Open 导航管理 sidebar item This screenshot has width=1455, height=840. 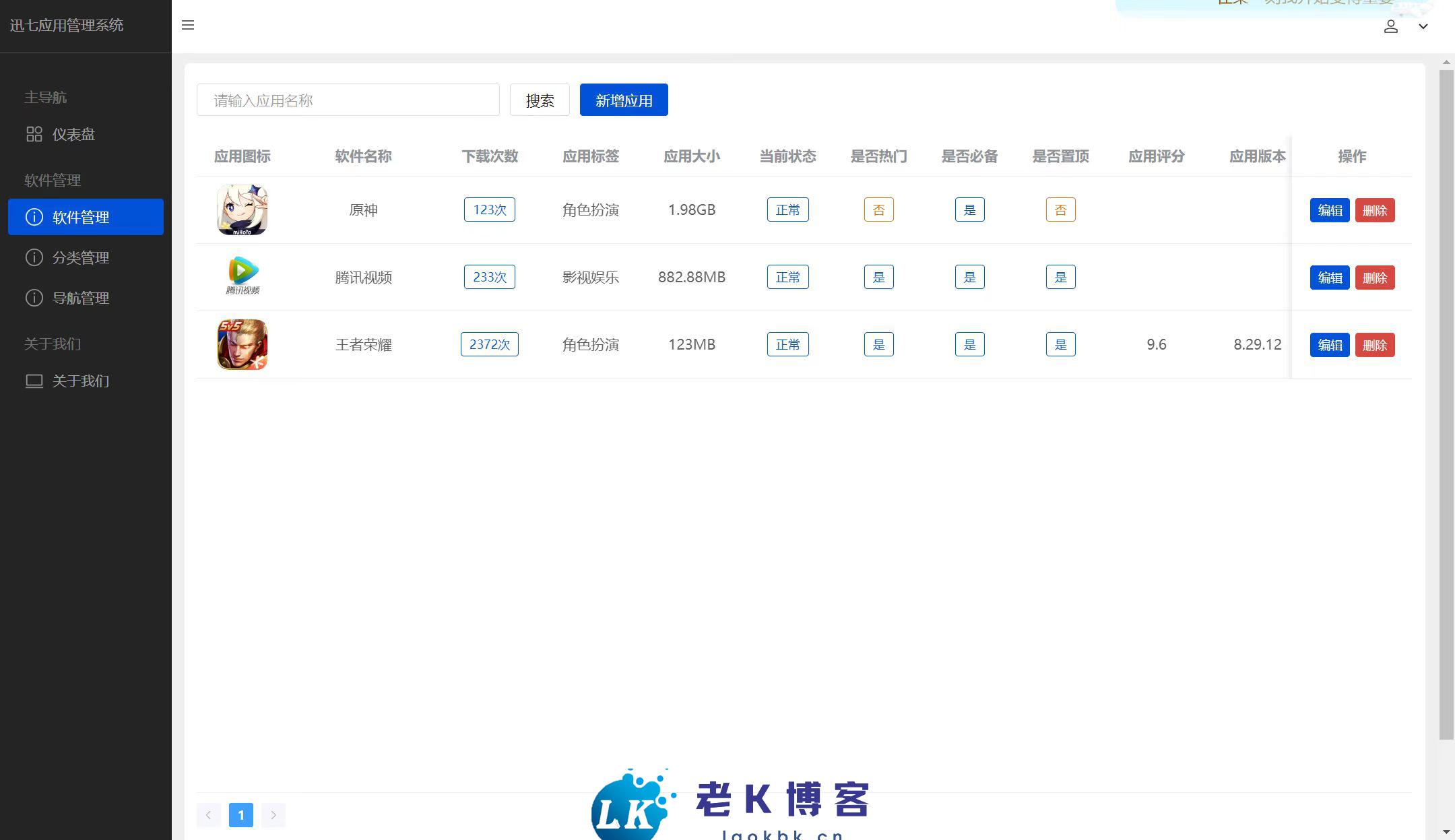(80, 298)
